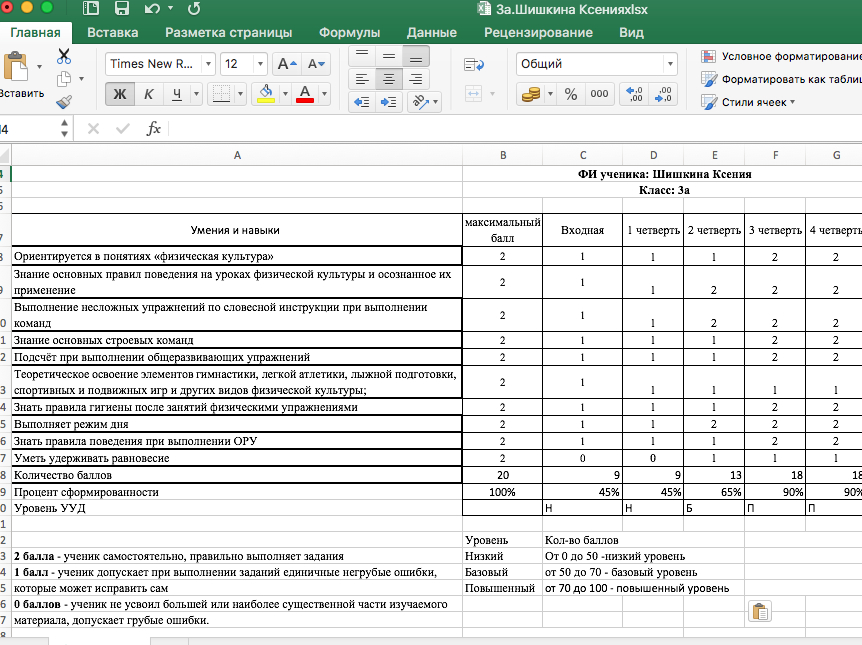The height and width of the screenshot is (645, 862).
Task: Select column C header
Action: point(582,155)
